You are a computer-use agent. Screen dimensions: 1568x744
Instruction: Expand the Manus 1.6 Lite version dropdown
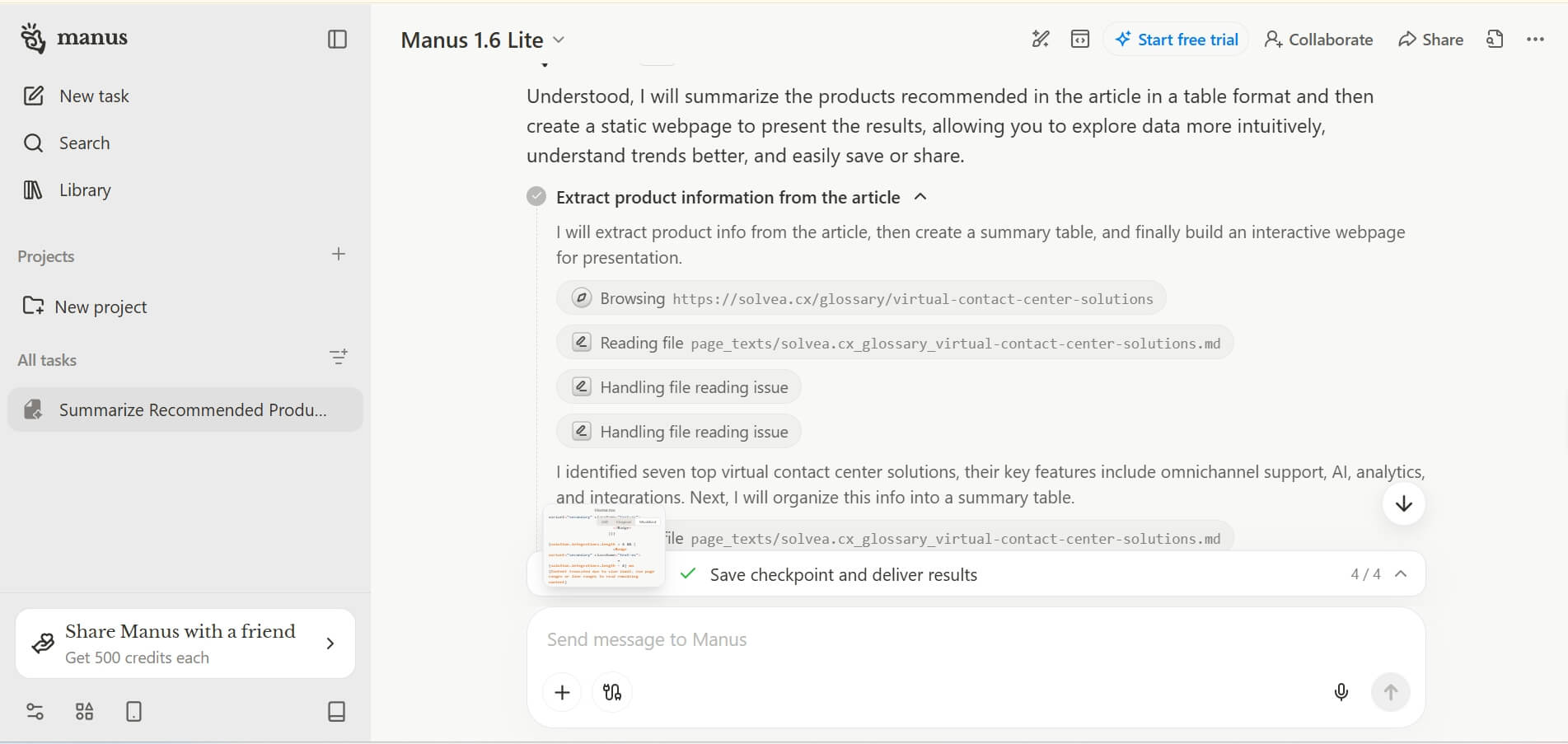pos(559,40)
